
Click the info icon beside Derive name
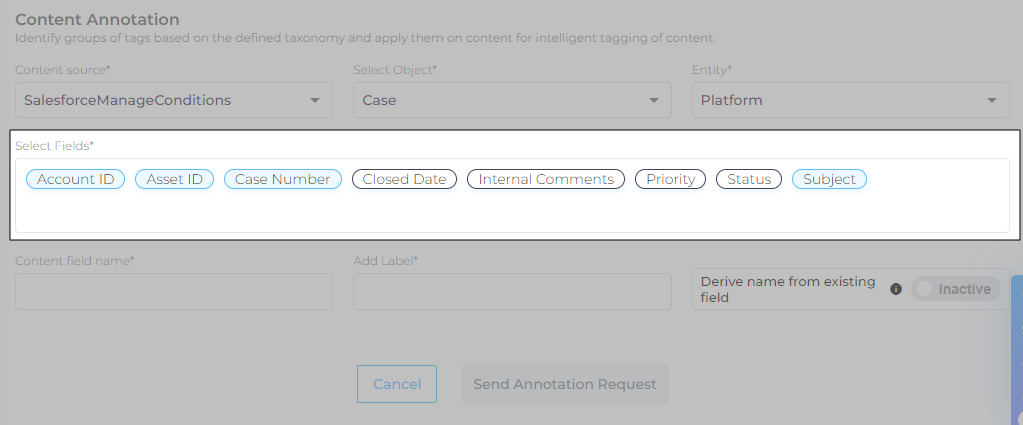point(896,289)
